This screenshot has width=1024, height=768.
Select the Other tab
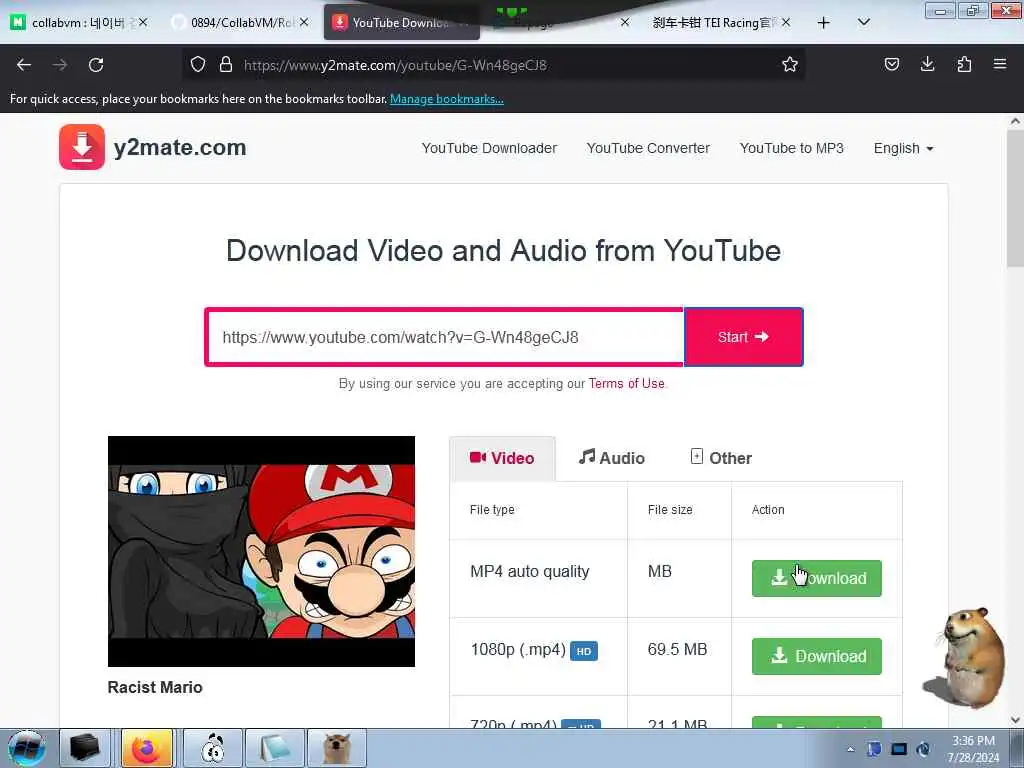[x=721, y=458]
